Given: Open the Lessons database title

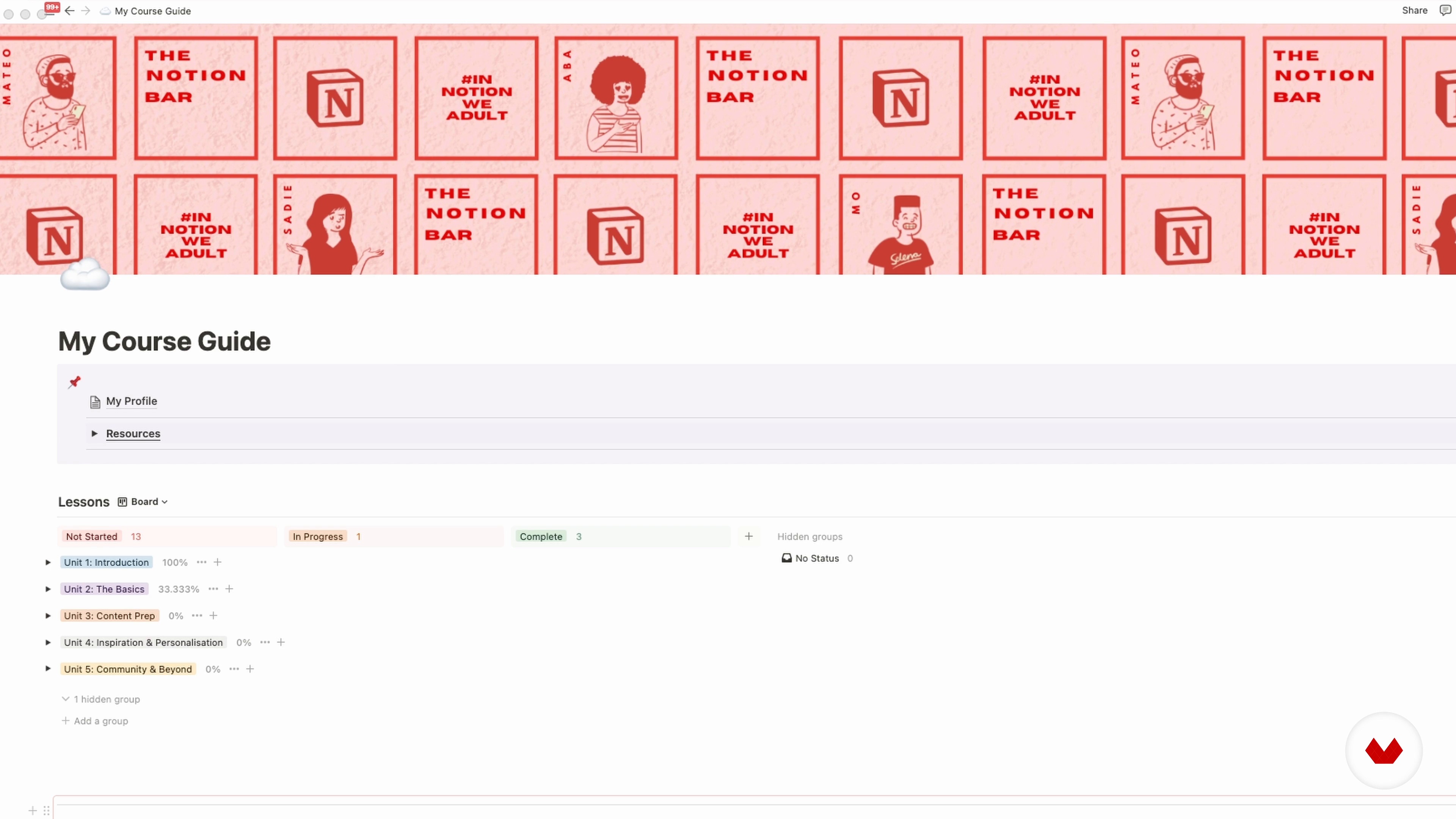Looking at the screenshot, I should click(84, 502).
